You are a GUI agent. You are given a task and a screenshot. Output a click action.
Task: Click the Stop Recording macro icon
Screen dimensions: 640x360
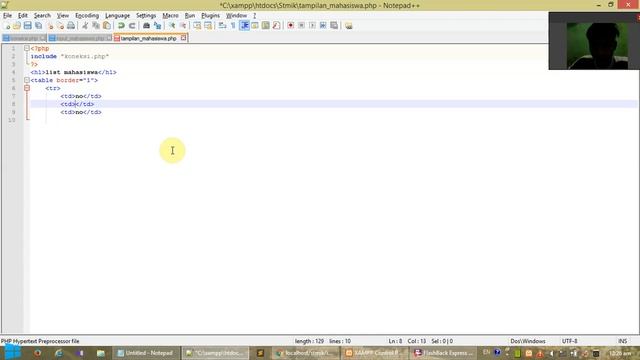(x=301, y=26)
